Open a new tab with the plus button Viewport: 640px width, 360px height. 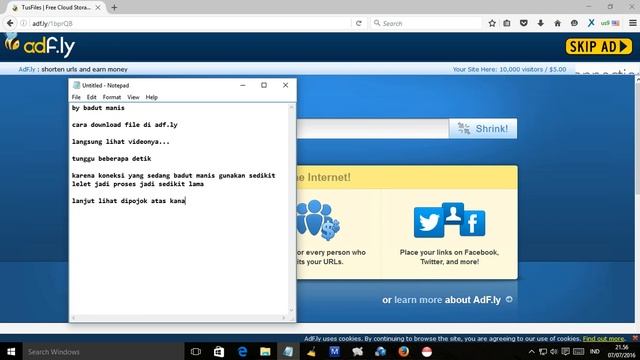(x=114, y=7)
